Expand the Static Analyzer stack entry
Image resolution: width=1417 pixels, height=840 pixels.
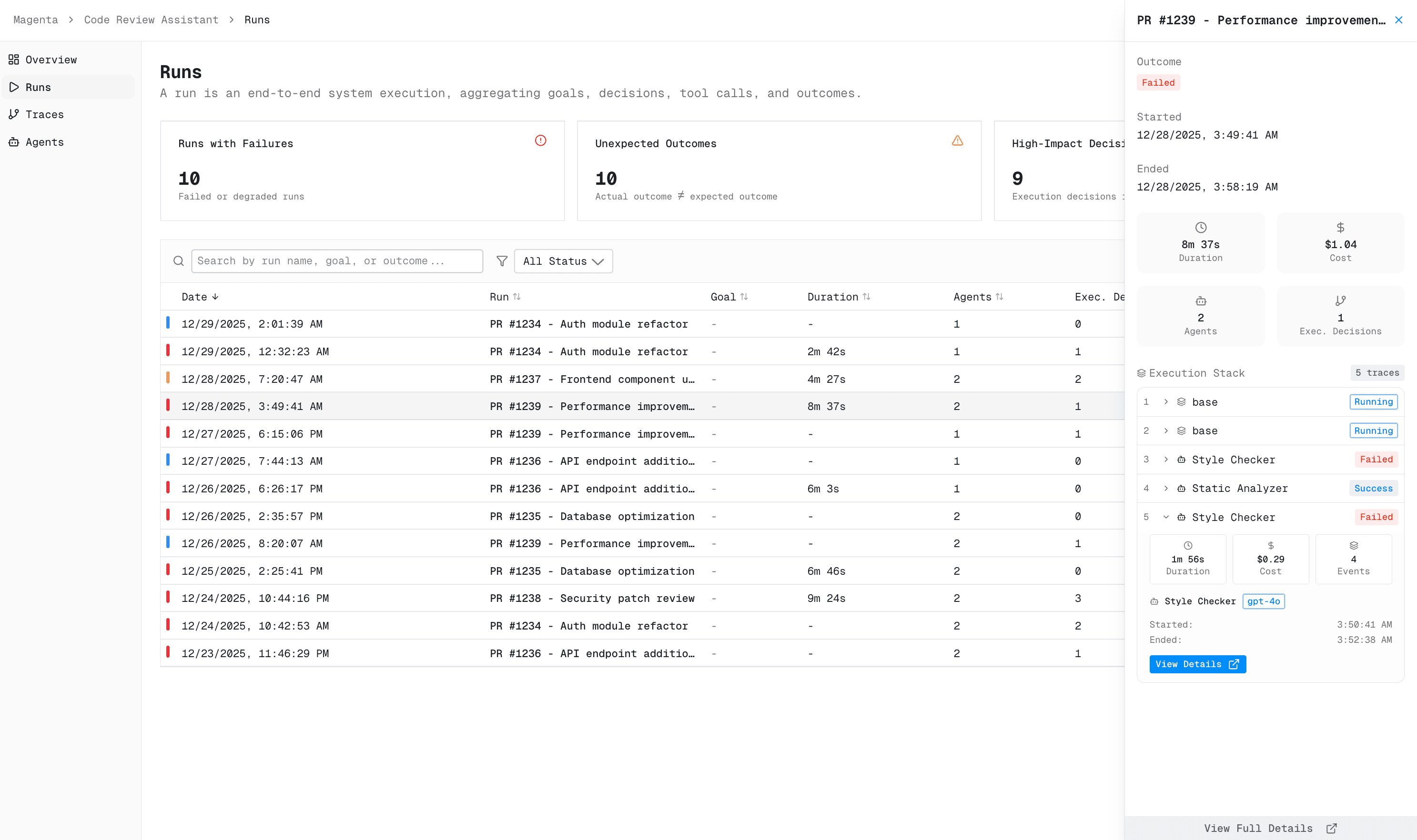(1167, 488)
